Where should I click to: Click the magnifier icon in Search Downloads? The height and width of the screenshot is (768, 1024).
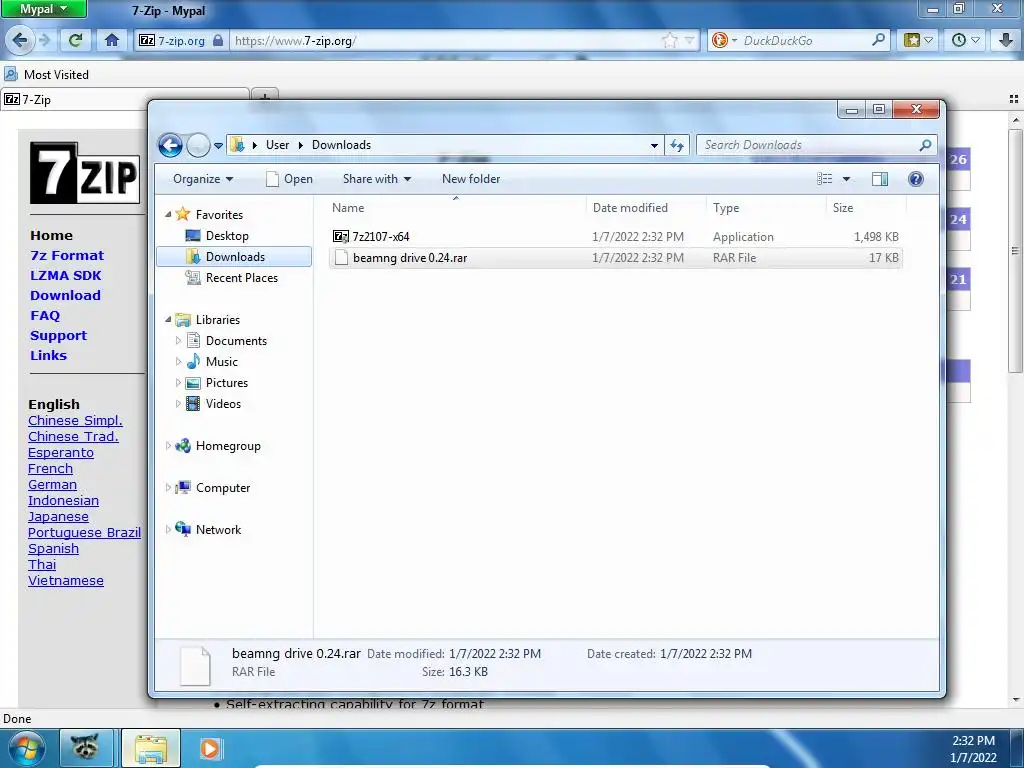point(925,145)
